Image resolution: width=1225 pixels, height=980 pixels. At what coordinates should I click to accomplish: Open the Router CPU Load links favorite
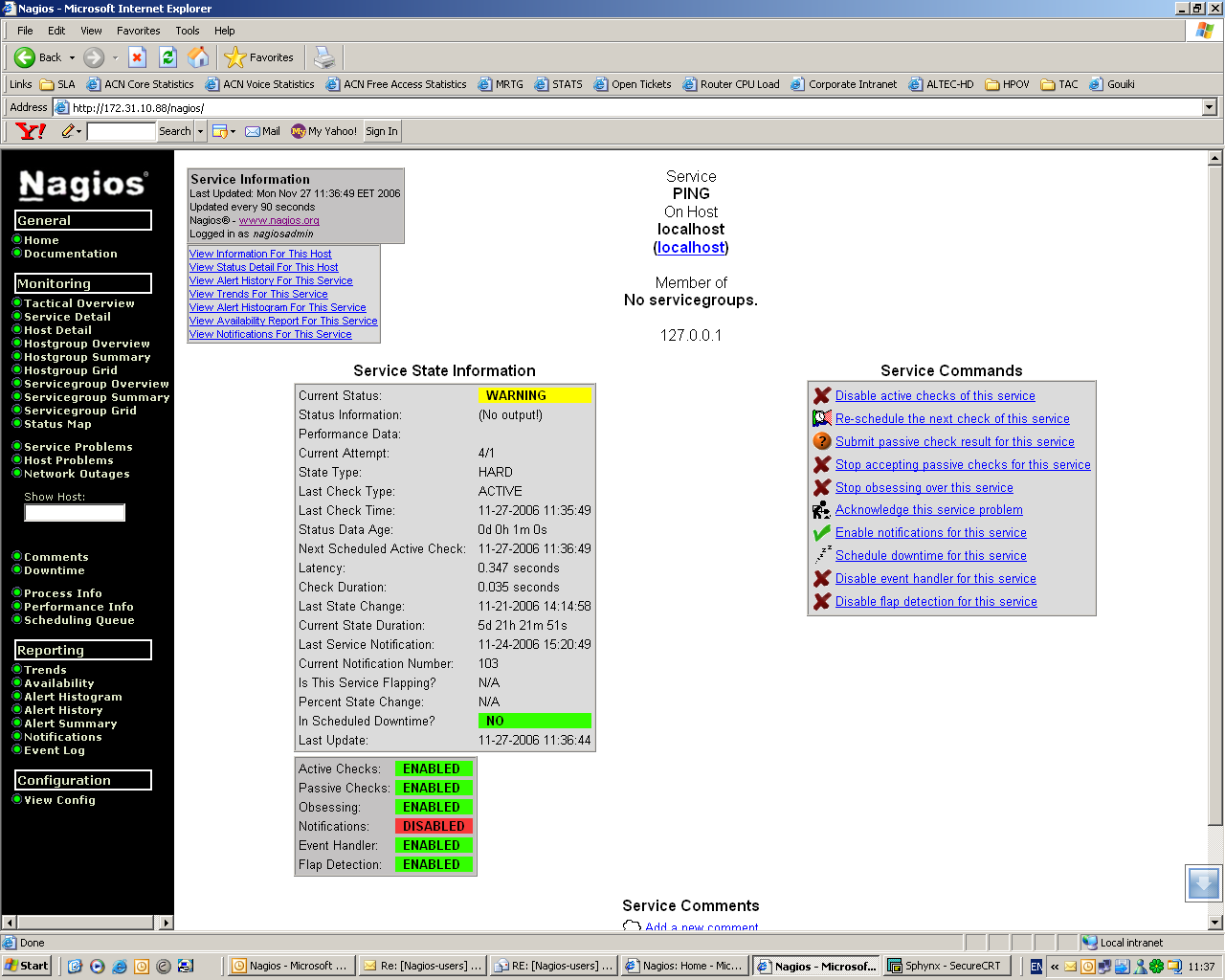click(731, 84)
